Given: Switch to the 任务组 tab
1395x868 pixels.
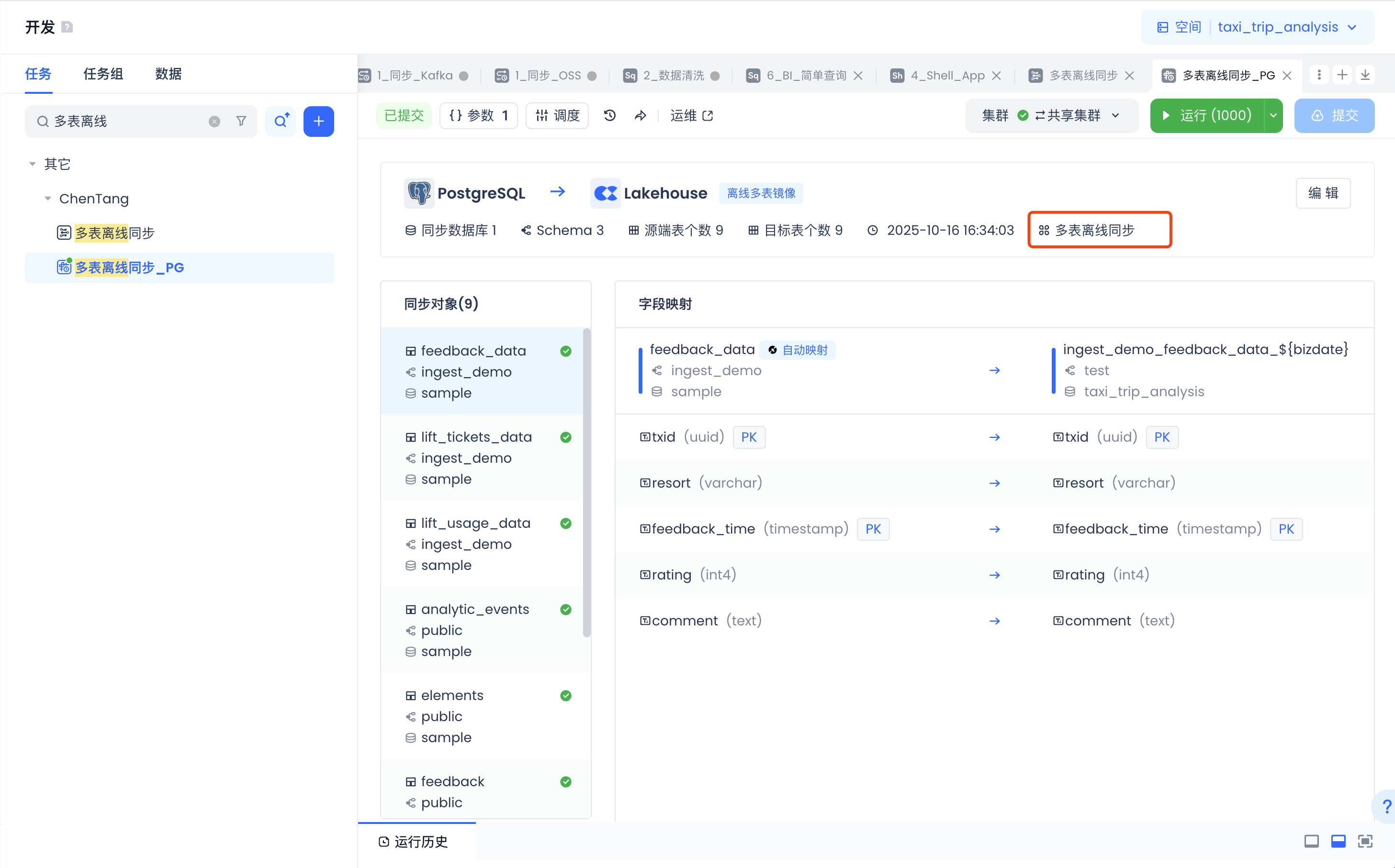Looking at the screenshot, I should [103, 74].
